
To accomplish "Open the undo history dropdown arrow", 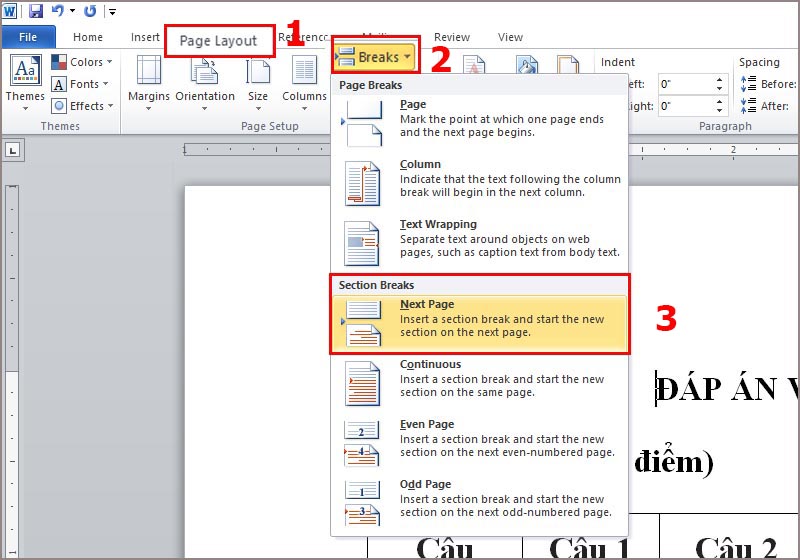I will (x=72, y=11).
